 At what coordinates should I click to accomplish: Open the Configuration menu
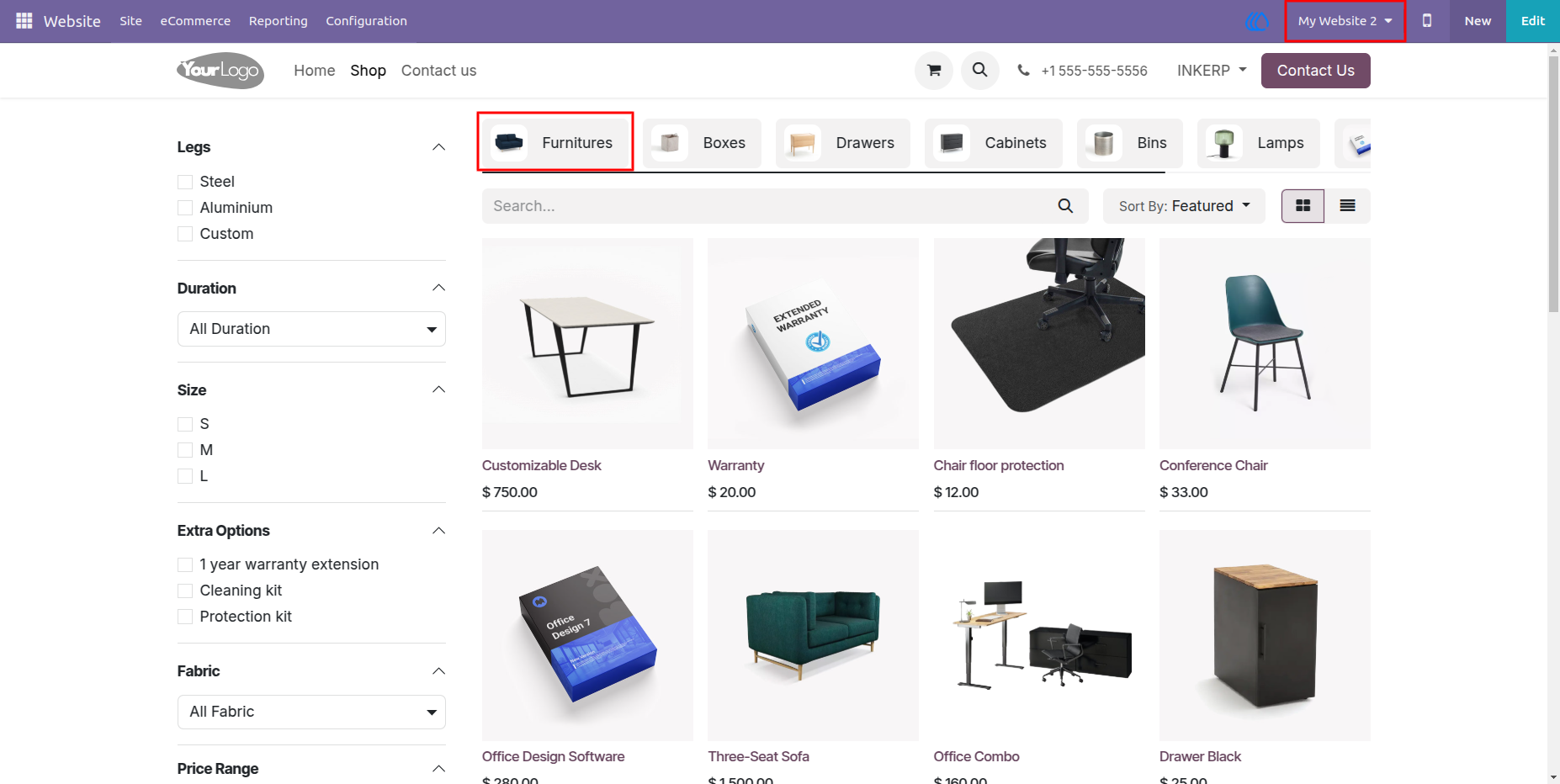click(366, 21)
